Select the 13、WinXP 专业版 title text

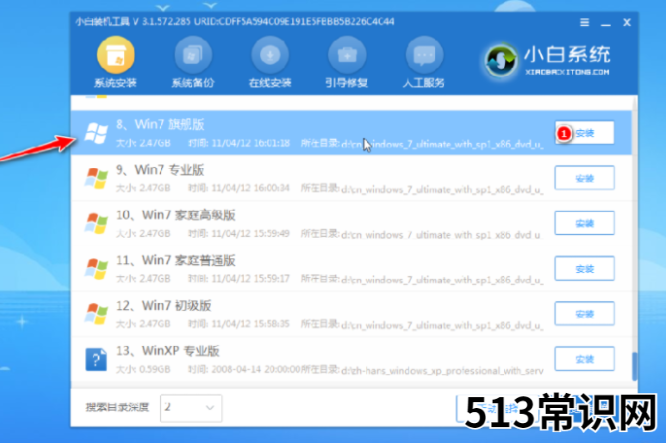[168, 351]
